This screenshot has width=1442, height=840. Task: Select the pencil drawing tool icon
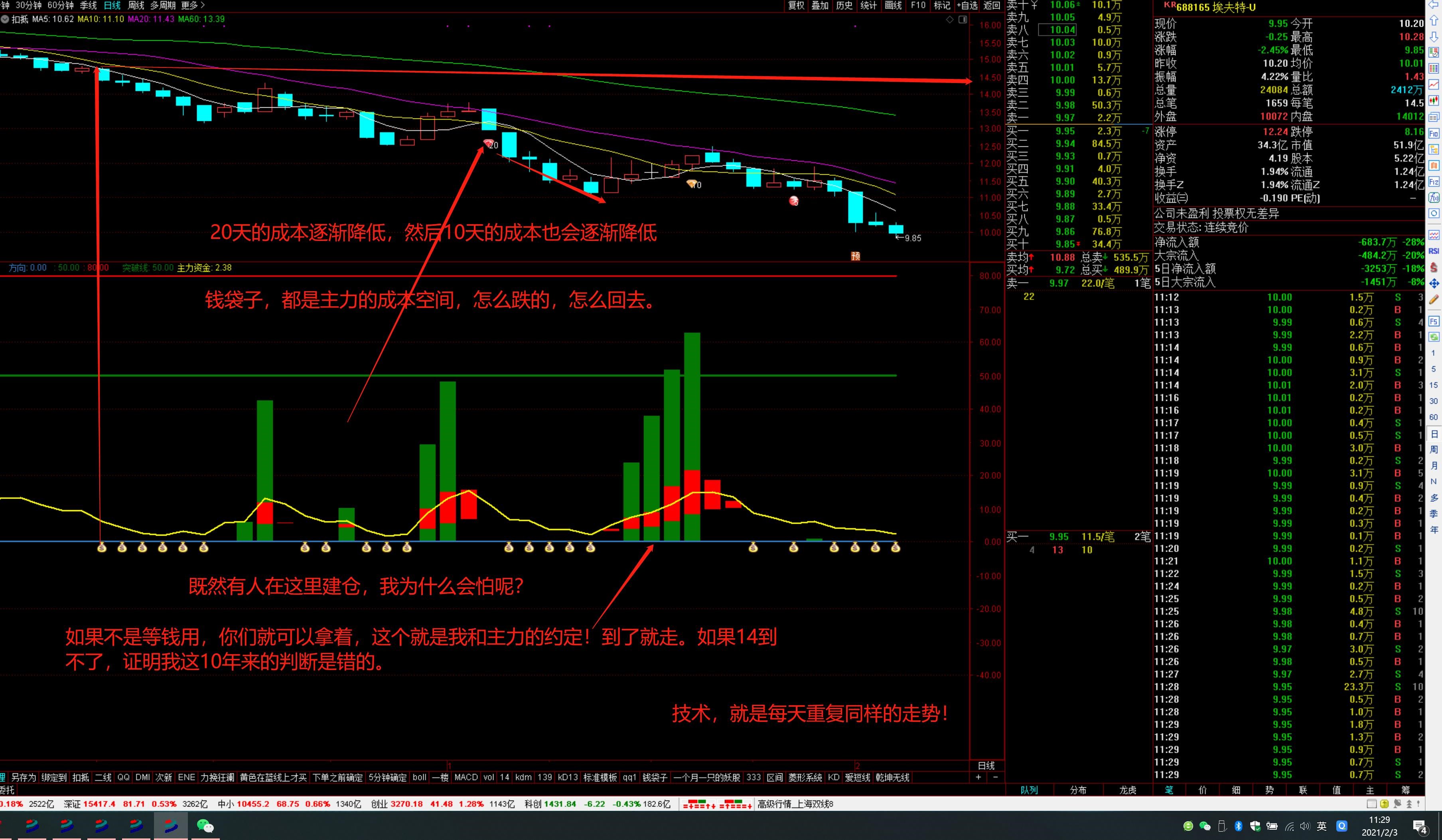click(x=1434, y=299)
